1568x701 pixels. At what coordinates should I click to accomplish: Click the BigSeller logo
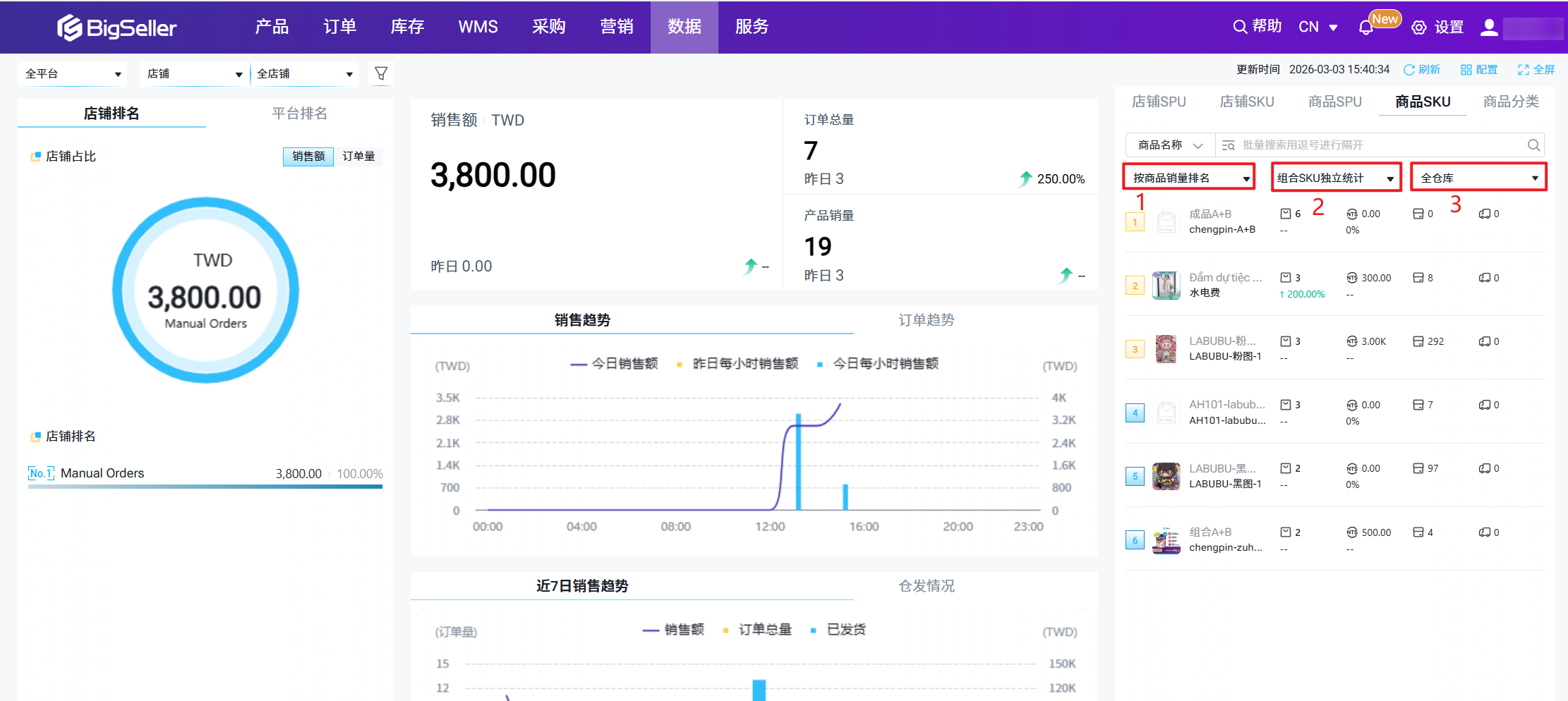pos(117,28)
